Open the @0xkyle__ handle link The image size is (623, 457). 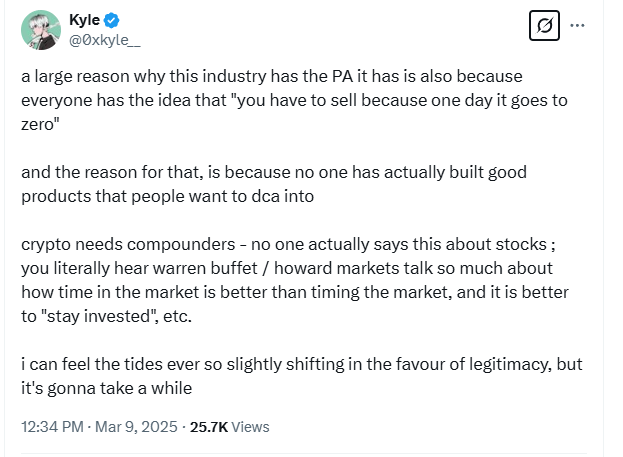(x=105, y=40)
